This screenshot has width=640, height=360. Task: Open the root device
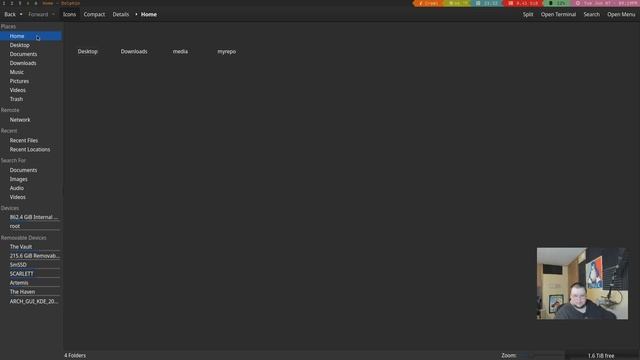tap(31, 226)
